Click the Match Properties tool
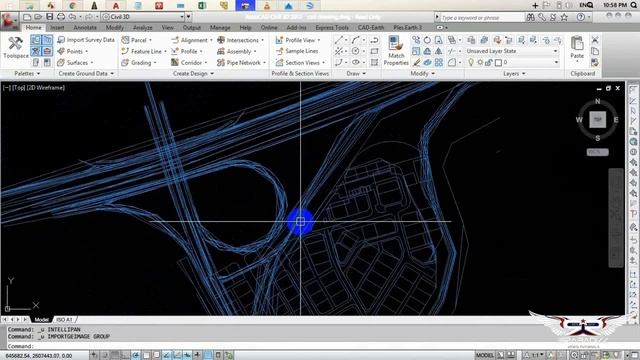640x360 pixels. pyautogui.click(x=396, y=51)
